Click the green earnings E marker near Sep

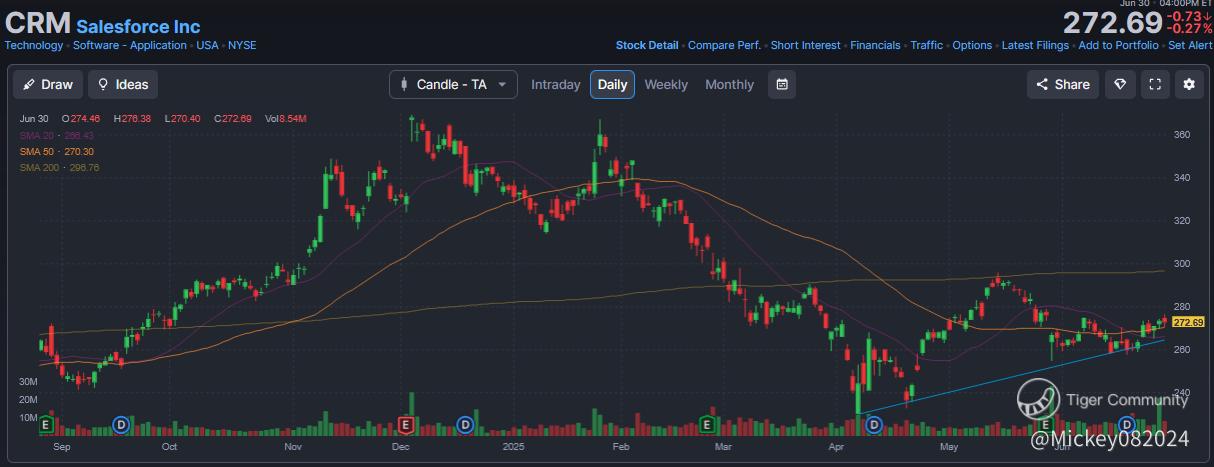pyautogui.click(x=45, y=425)
